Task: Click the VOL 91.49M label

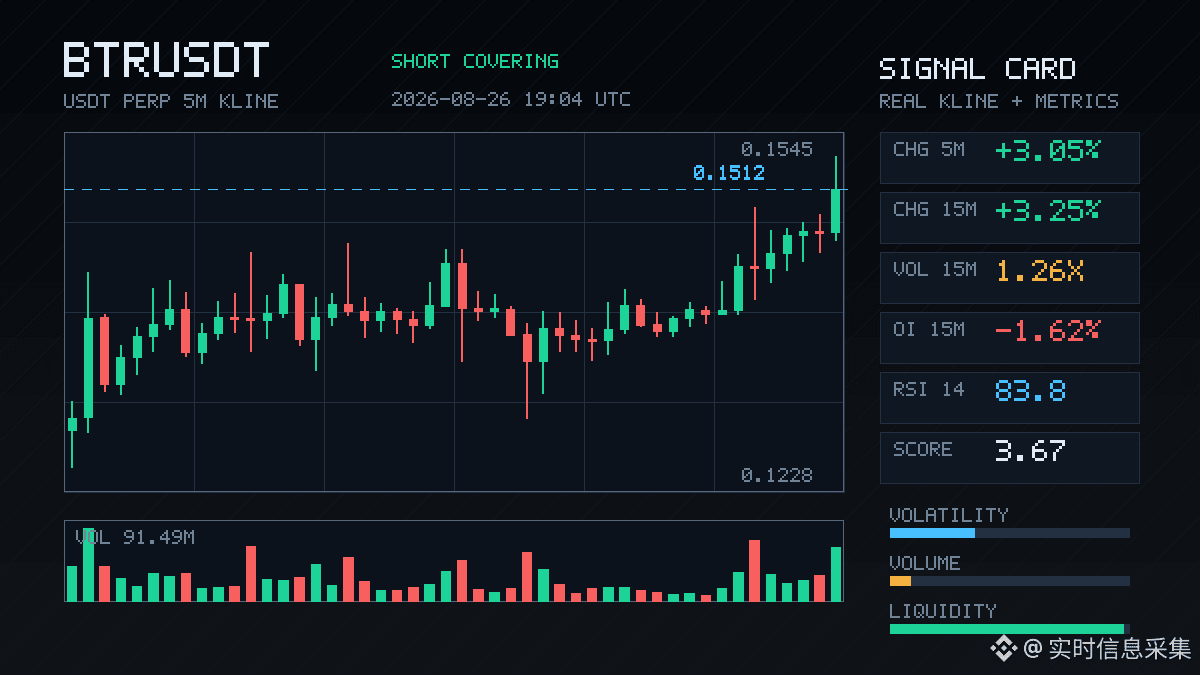Action: tap(135, 537)
